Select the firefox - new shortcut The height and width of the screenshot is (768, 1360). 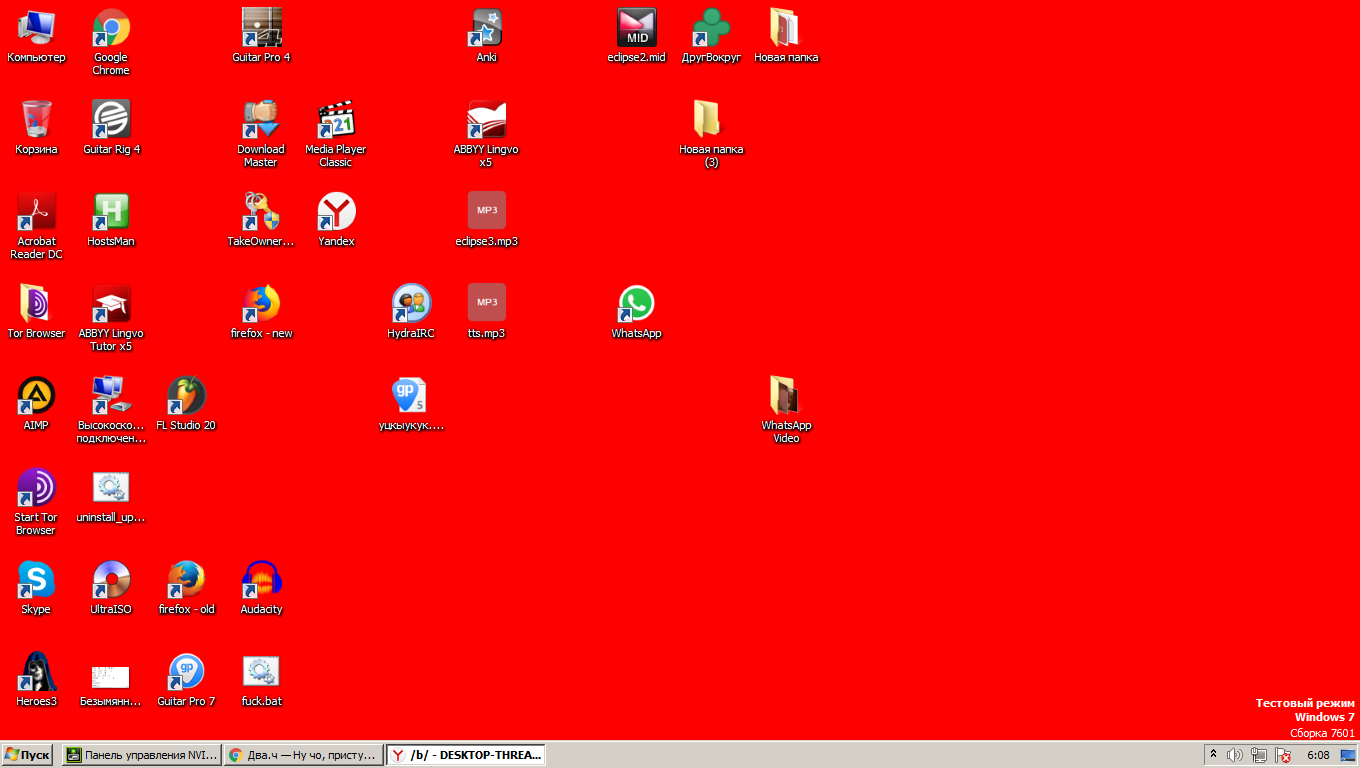click(261, 304)
